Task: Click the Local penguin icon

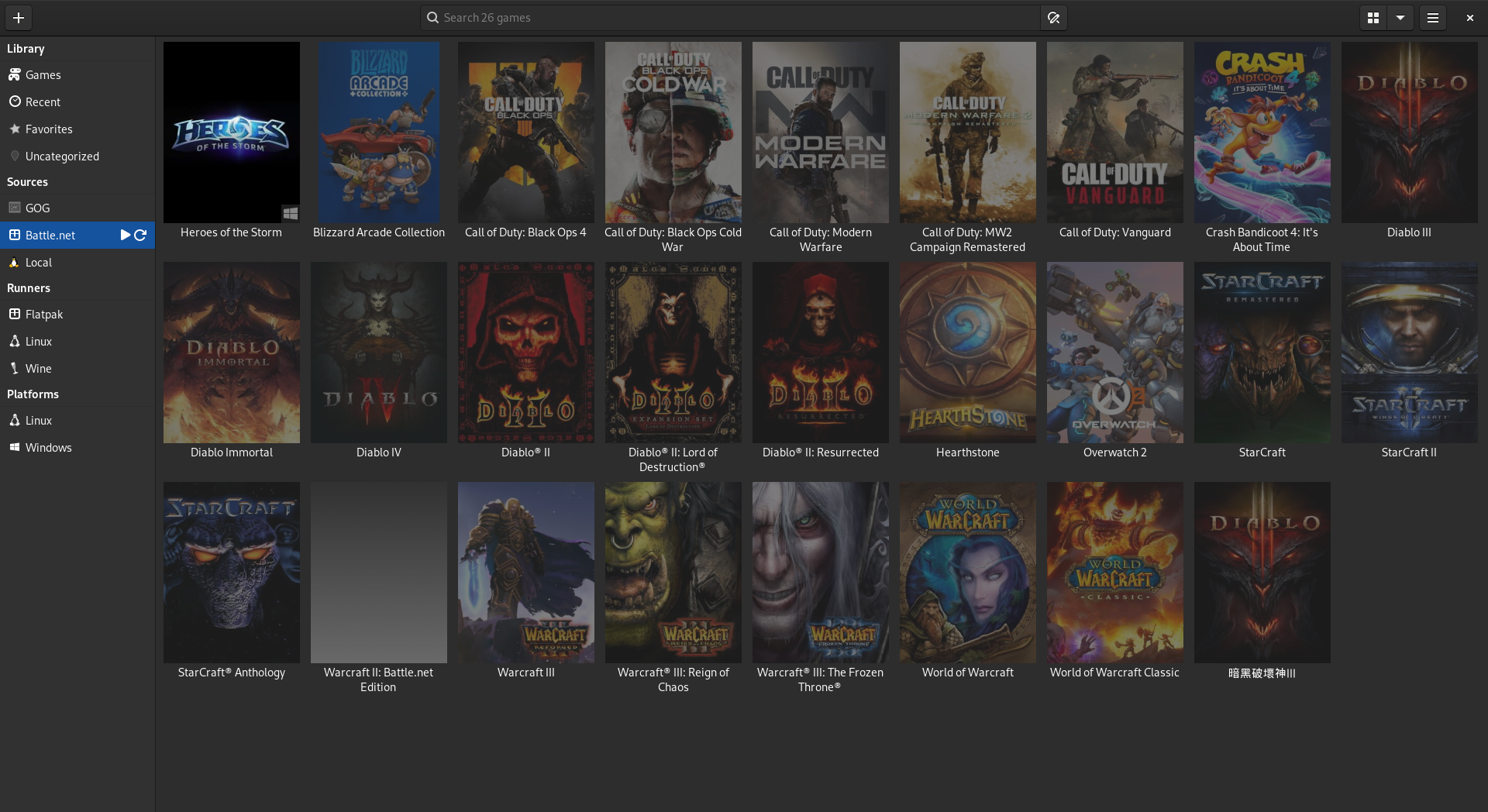Action: point(14,262)
